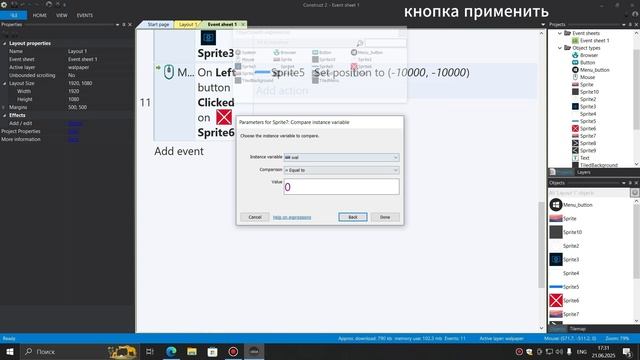
Task: Select the Text object icon in the Projects tree
Action: [x=575, y=158]
